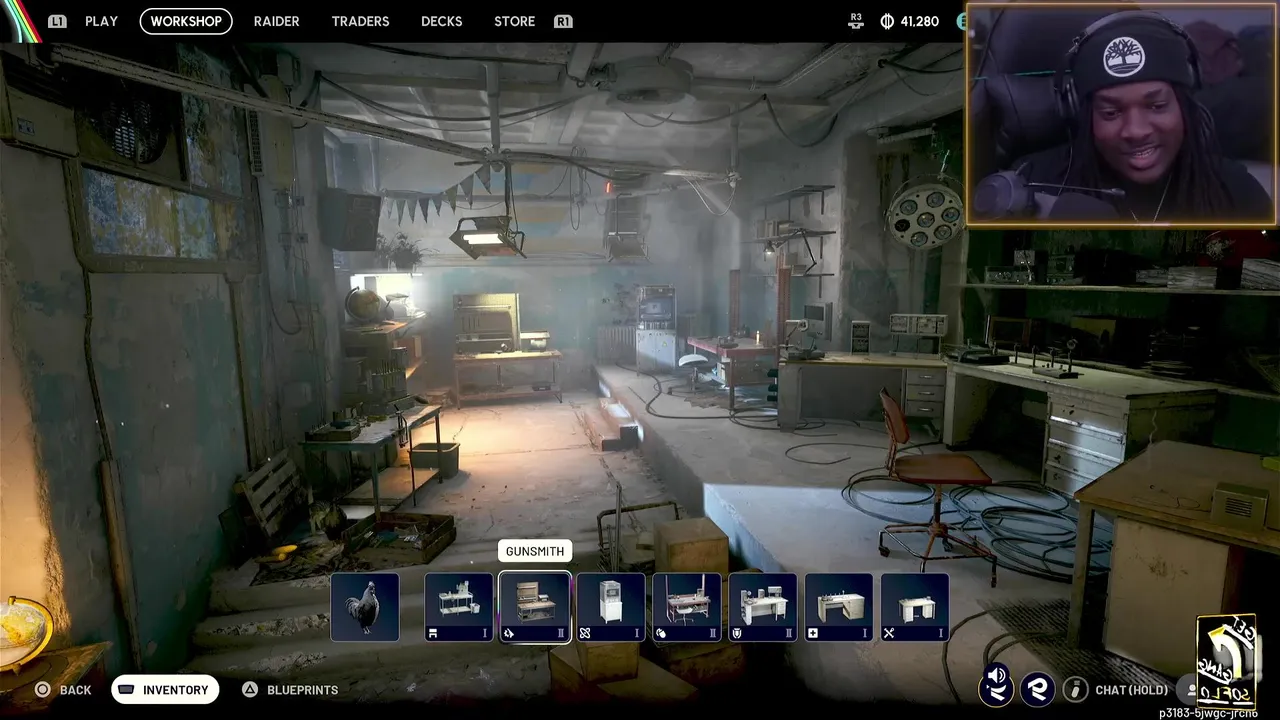Click CHAT (HOLD) prompt

pos(1131,690)
